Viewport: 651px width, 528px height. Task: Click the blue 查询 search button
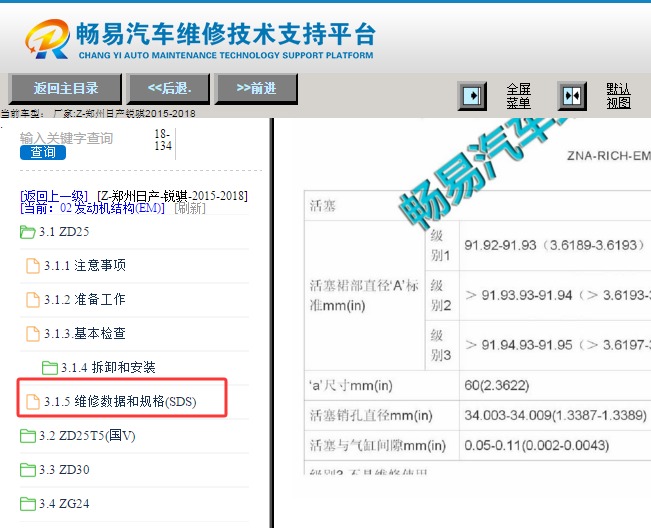[43, 152]
